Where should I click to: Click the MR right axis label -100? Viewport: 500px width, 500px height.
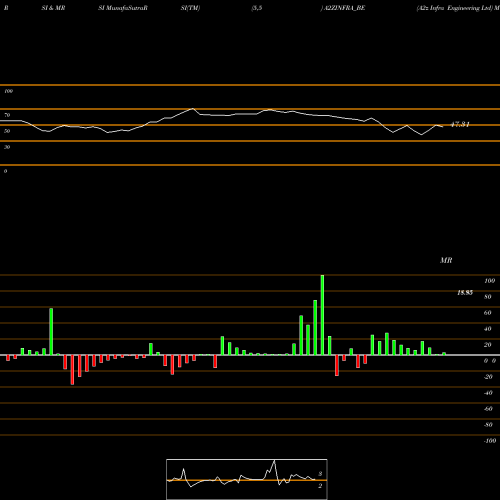490,441
